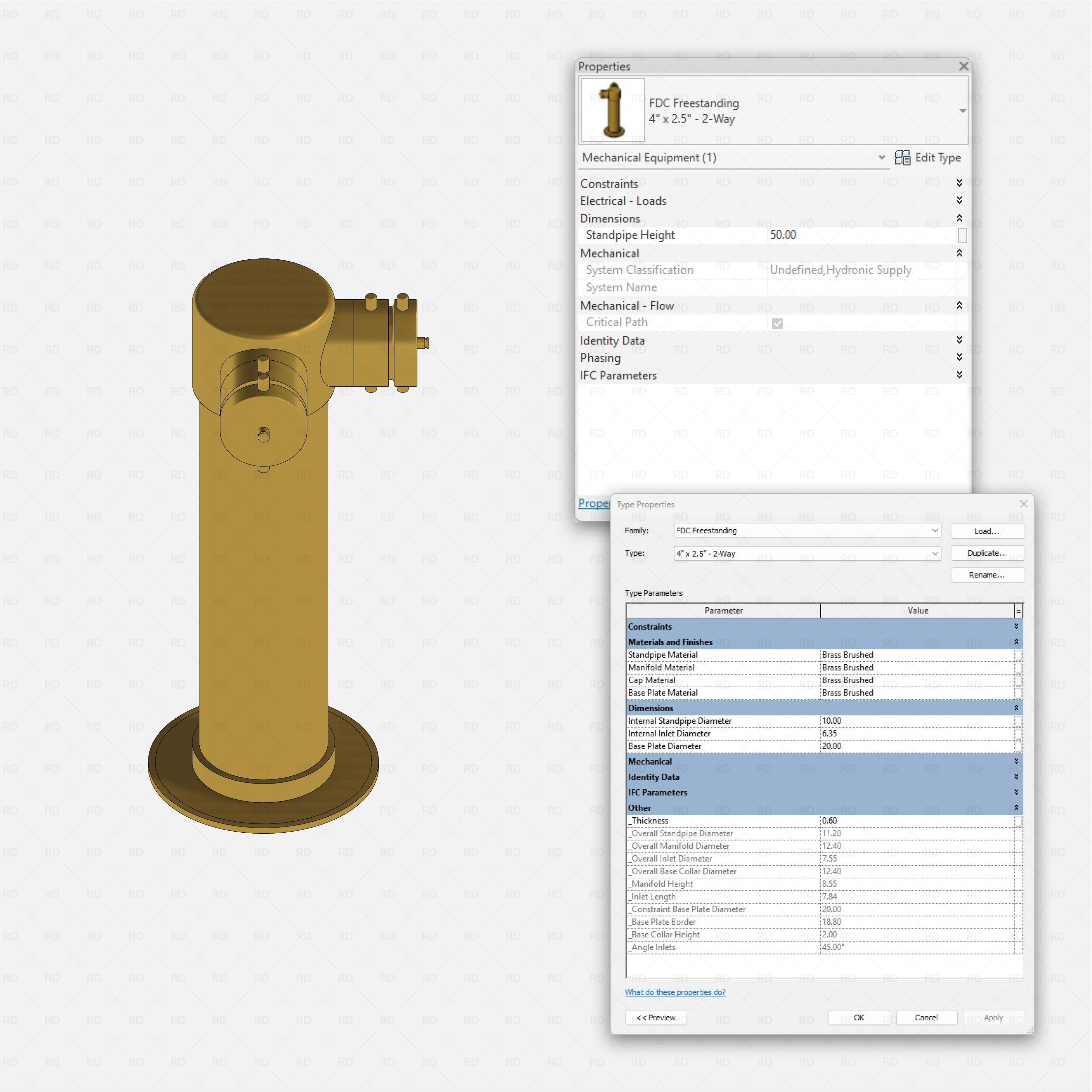Click the Parameter column header

click(x=723, y=610)
